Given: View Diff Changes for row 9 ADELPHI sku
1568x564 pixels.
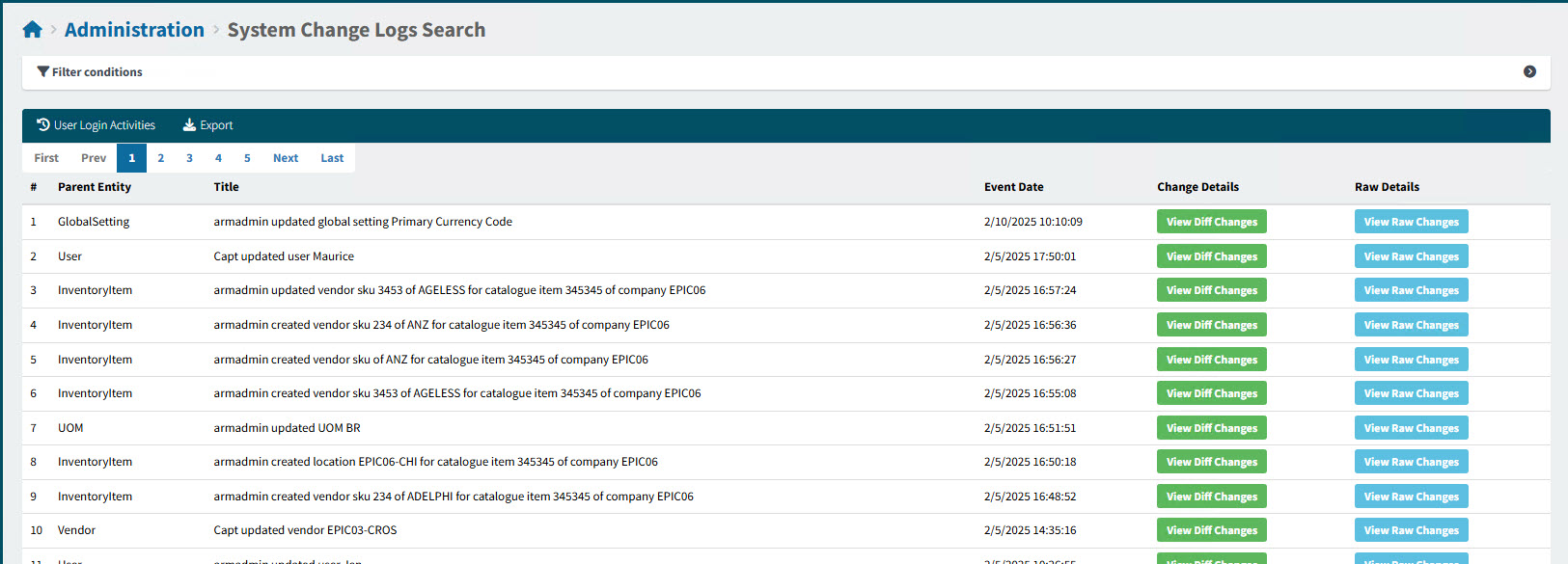Looking at the screenshot, I should click(1211, 497).
